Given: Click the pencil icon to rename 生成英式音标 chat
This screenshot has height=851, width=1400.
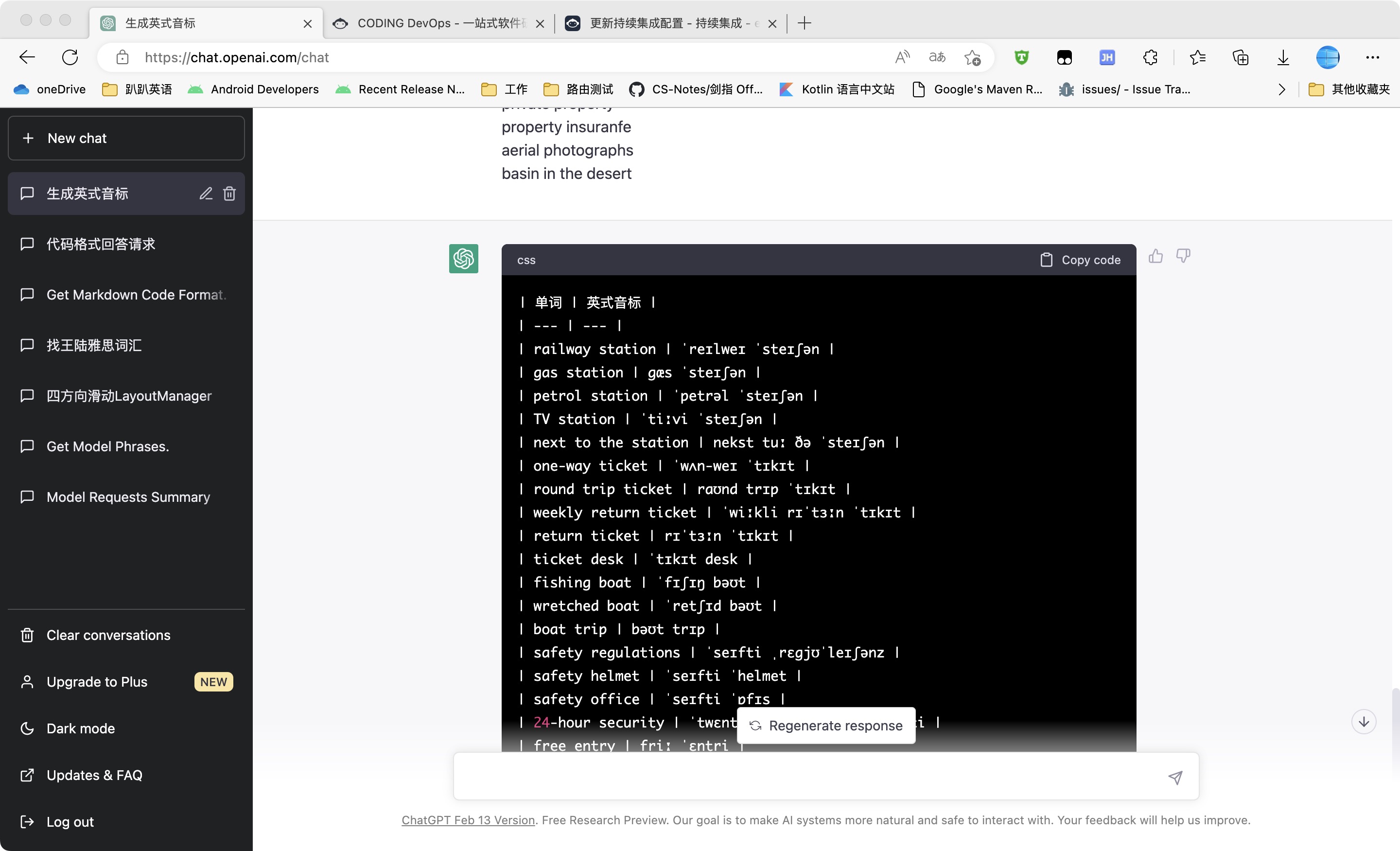Looking at the screenshot, I should [x=206, y=194].
